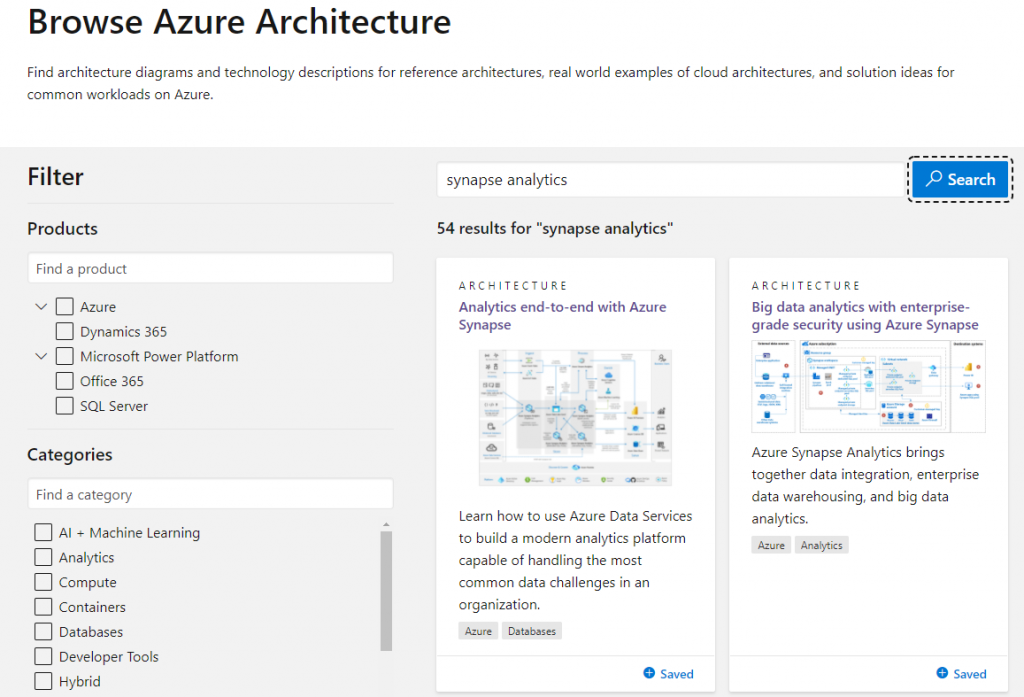Click the Find a product input field

point(210,268)
